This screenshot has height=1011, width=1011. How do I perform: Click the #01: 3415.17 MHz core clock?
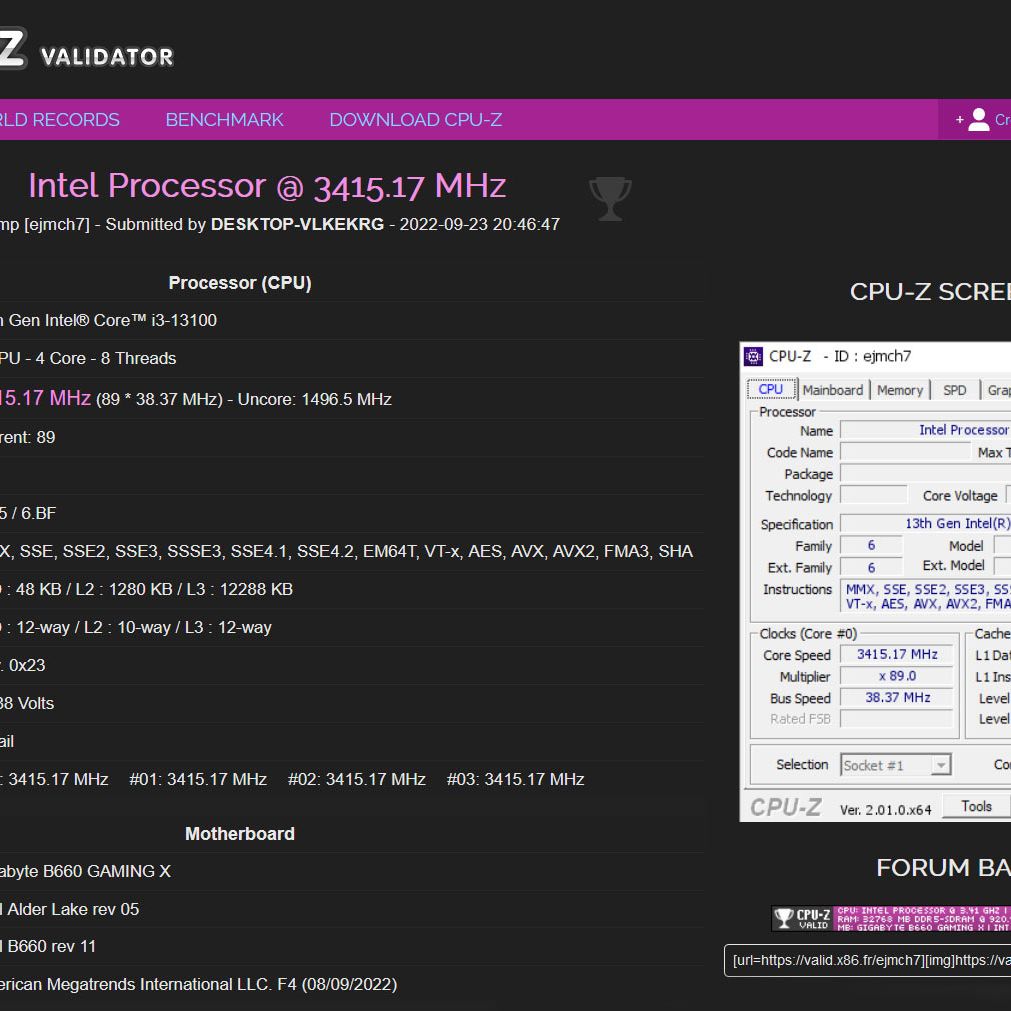tap(198, 780)
